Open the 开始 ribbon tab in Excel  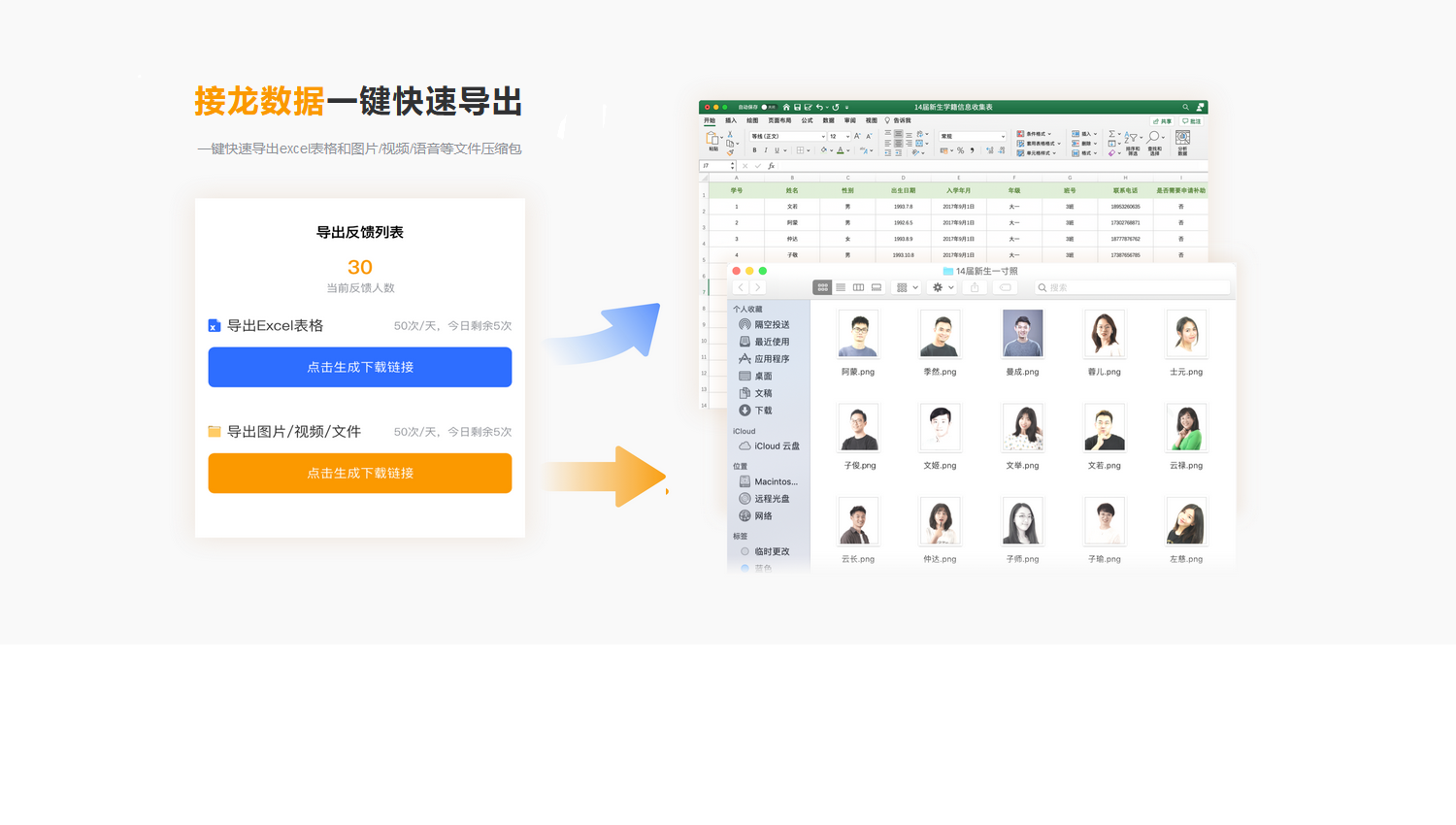coord(710,120)
